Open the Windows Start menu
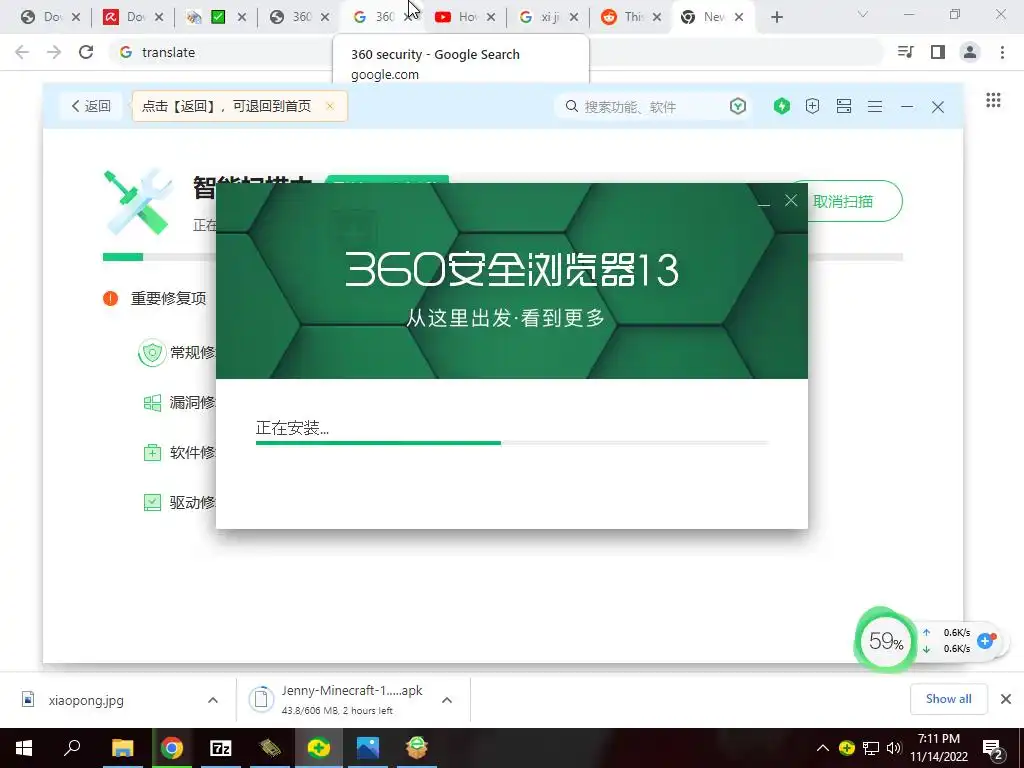 click(24, 748)
